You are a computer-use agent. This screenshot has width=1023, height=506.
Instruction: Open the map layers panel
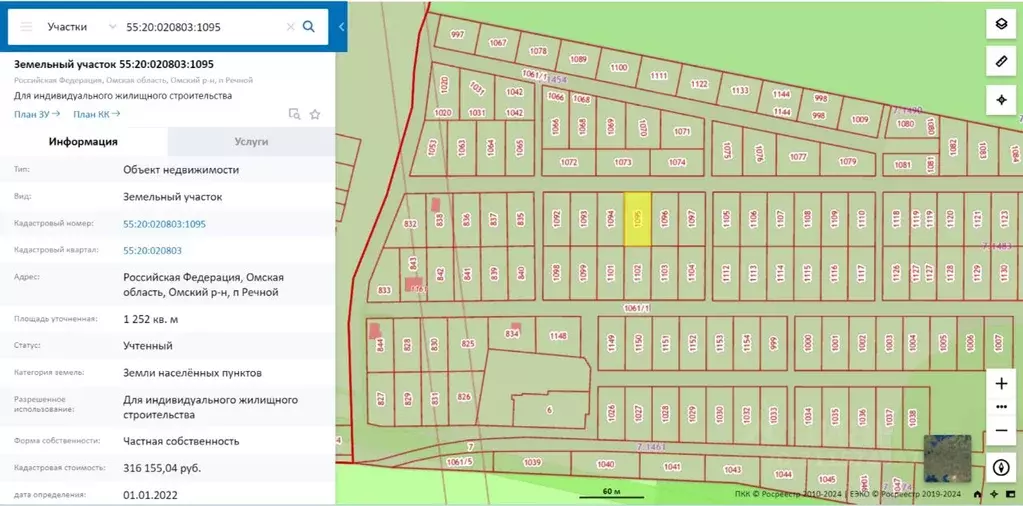[1000, 25]
